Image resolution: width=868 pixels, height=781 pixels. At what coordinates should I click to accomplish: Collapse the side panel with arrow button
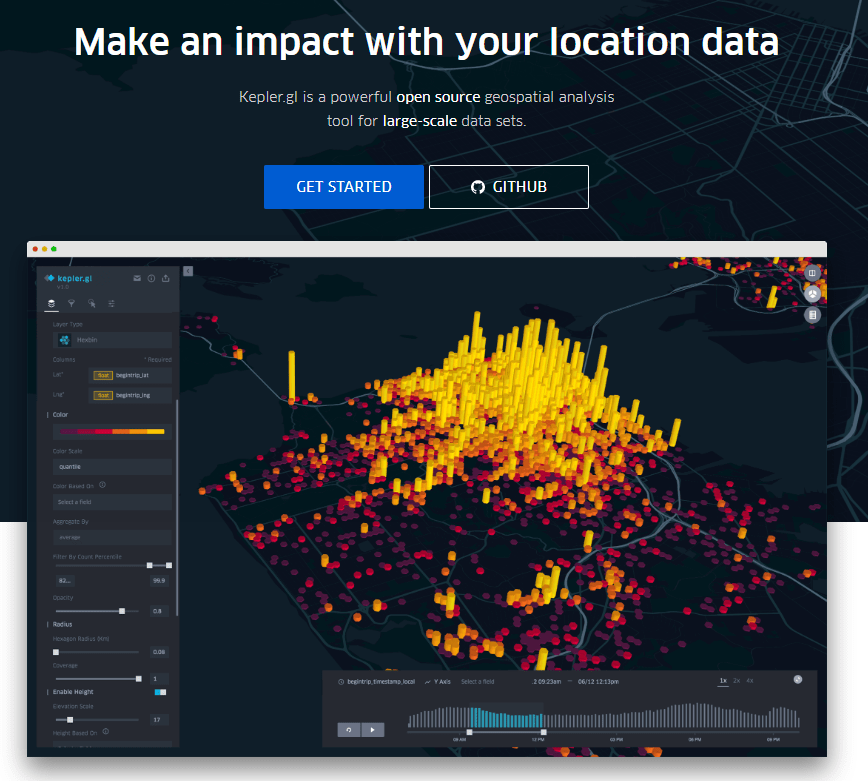pyautogui.click(x=188, y=271)
